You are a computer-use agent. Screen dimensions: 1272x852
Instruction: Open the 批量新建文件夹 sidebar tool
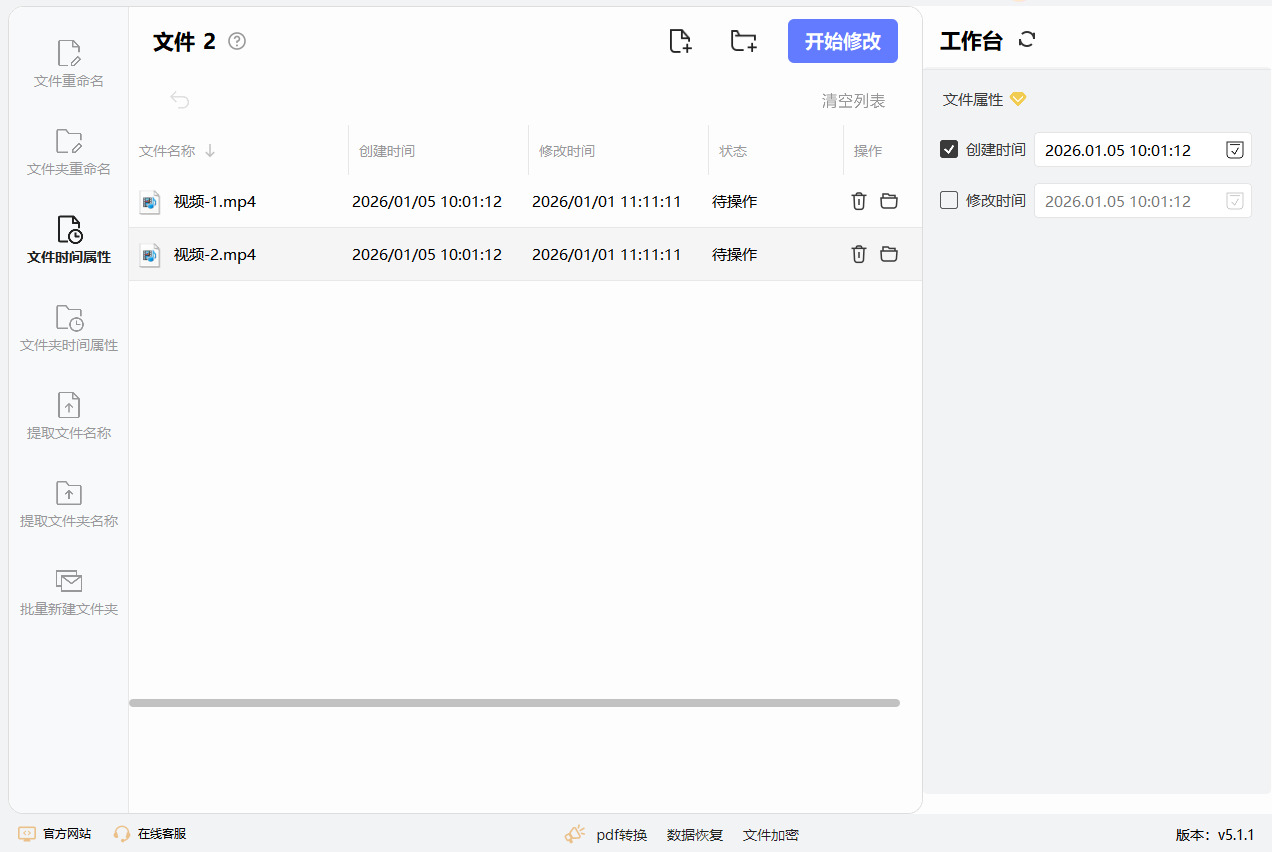pyautogui.click(x=69, y=593)
